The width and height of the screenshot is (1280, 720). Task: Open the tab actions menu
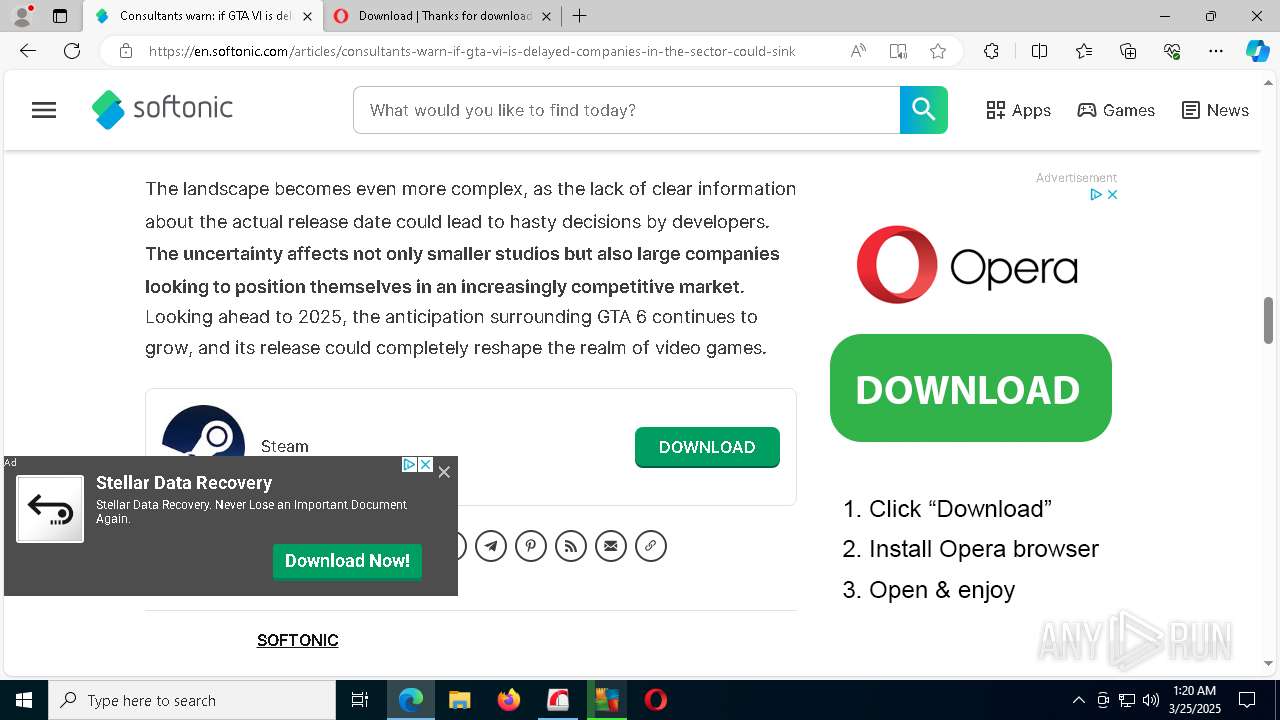60,16
